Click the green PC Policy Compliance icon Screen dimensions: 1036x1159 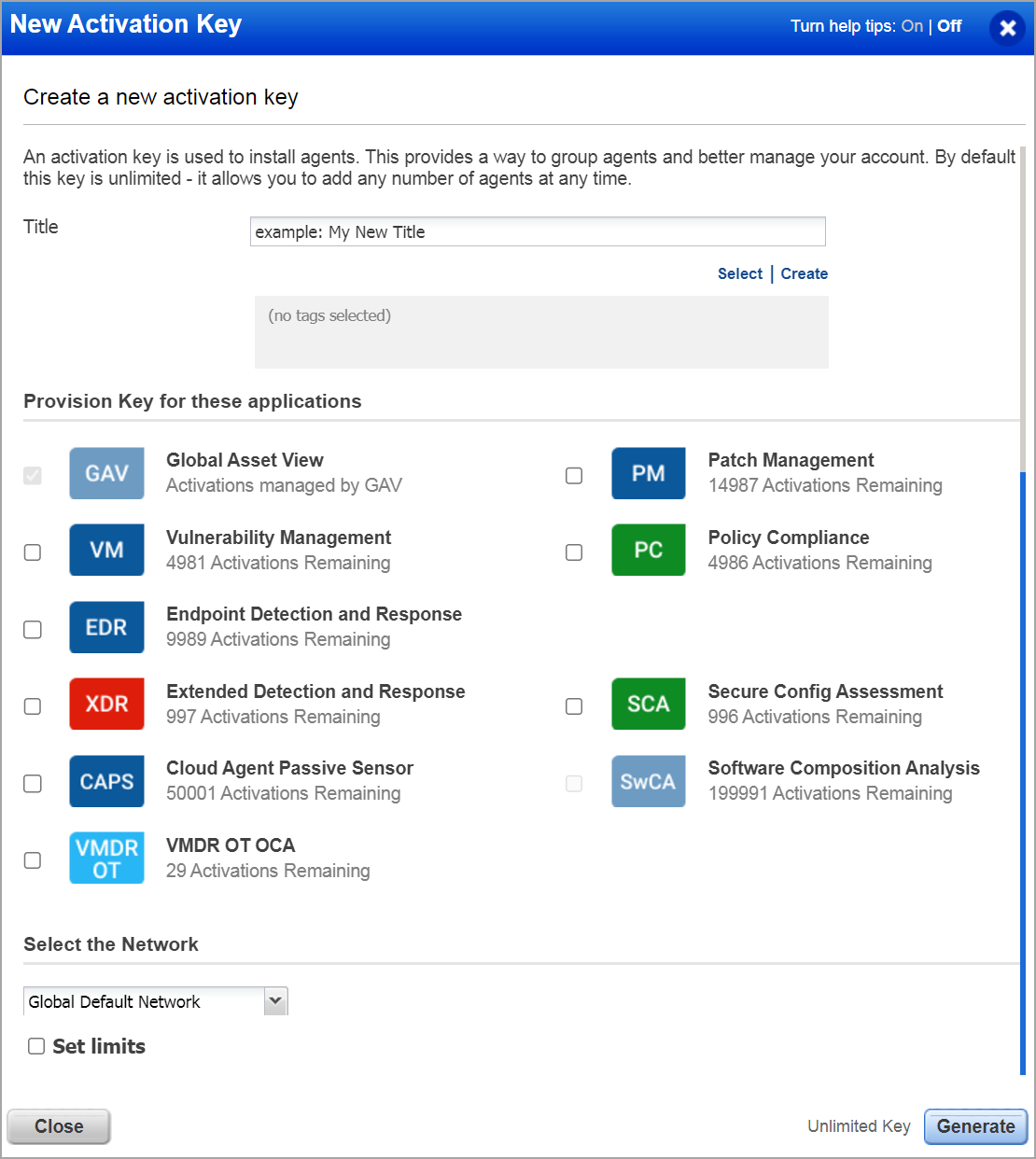point(648,550)
